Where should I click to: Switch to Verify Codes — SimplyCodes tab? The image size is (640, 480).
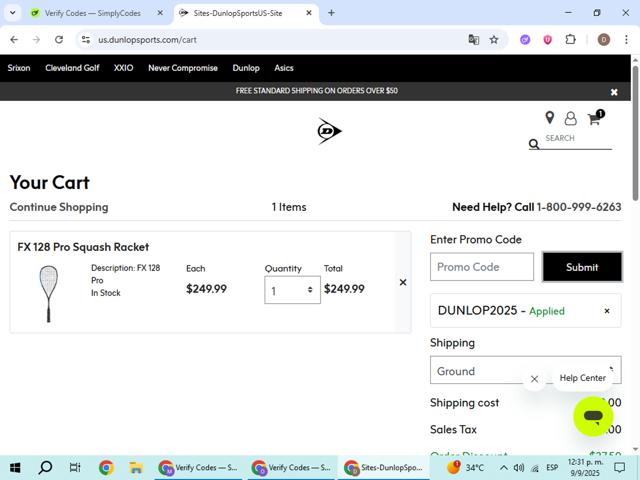[x=92, y=13]
